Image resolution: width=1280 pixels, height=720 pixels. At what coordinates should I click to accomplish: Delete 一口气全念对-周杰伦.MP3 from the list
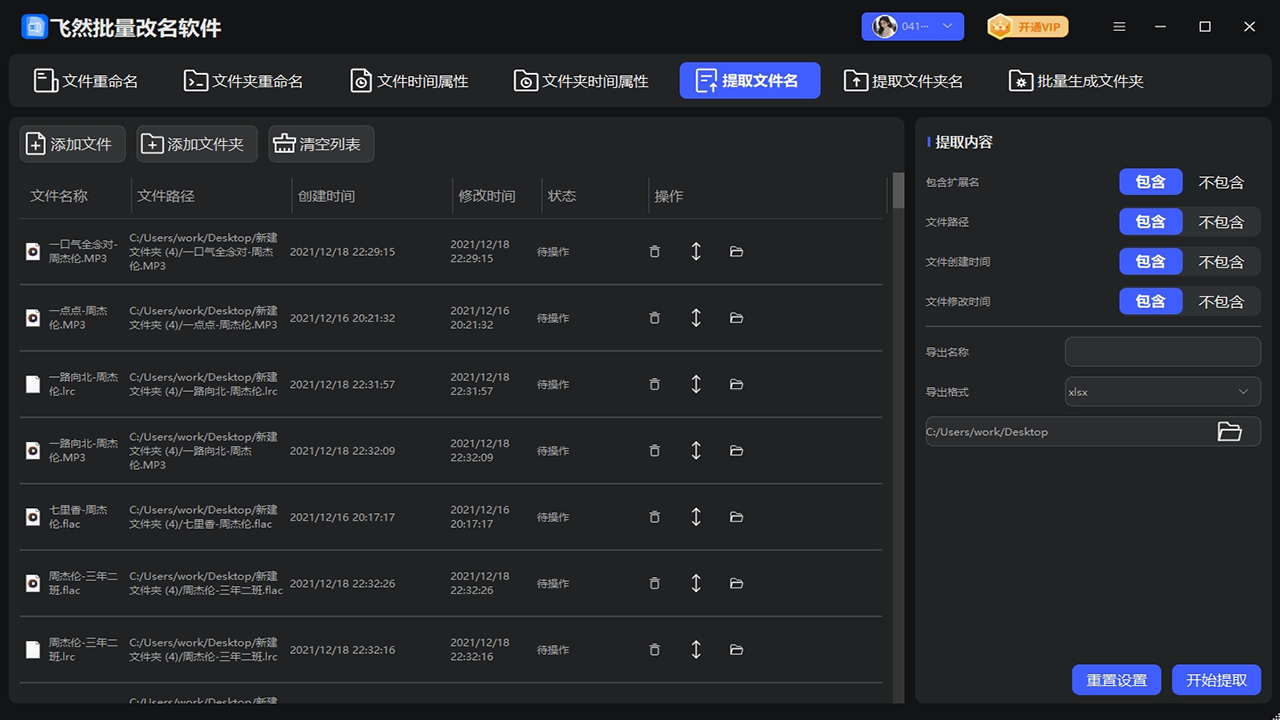[x=655, y=251]
